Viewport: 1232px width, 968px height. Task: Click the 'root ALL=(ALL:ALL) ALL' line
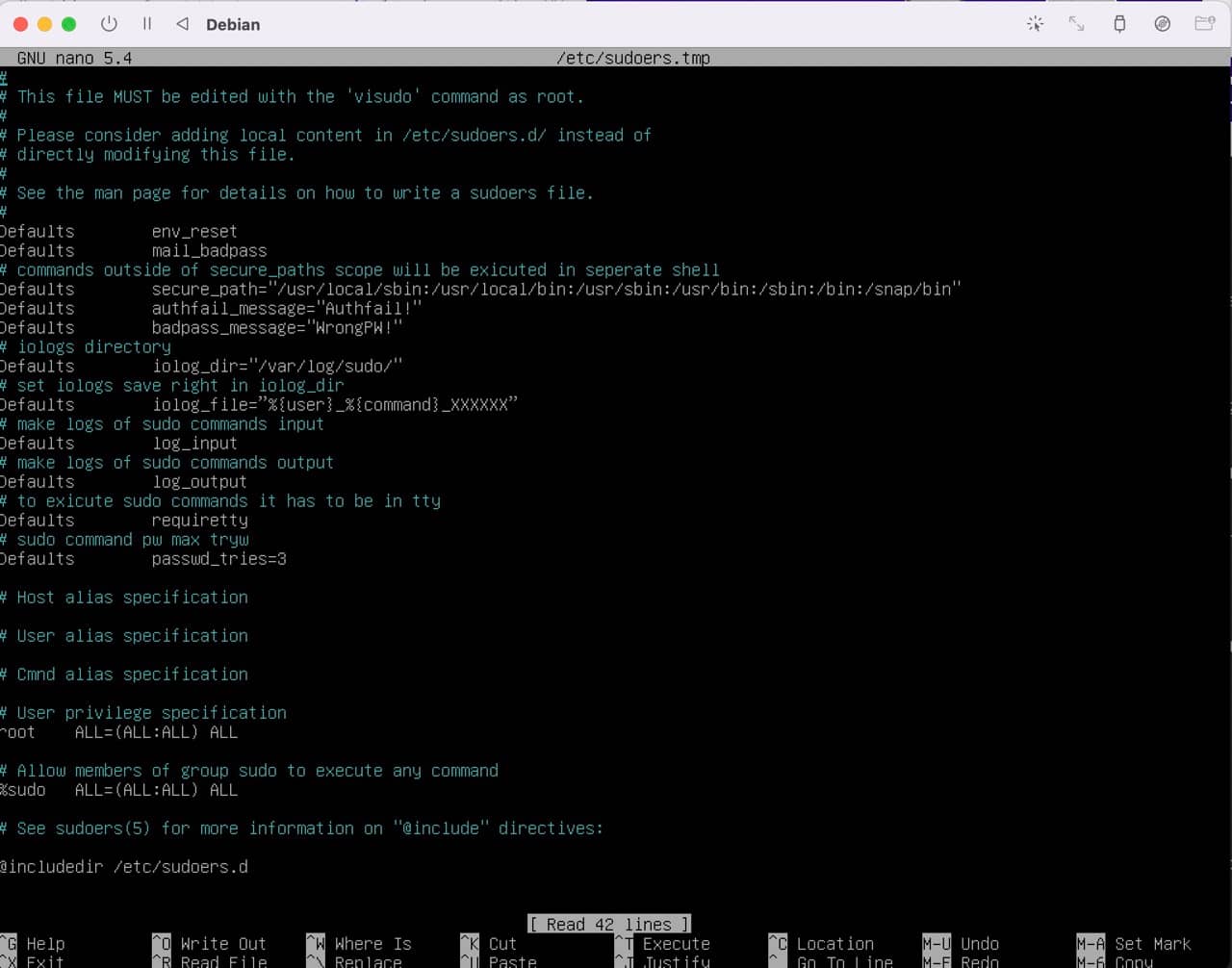[x=118, y=731]
